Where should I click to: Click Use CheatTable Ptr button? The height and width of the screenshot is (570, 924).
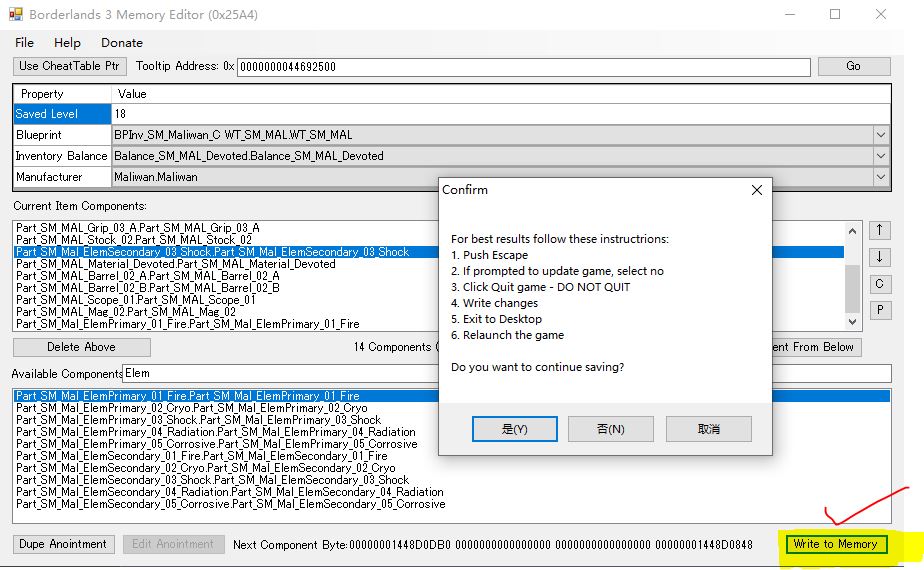point(70,66)
